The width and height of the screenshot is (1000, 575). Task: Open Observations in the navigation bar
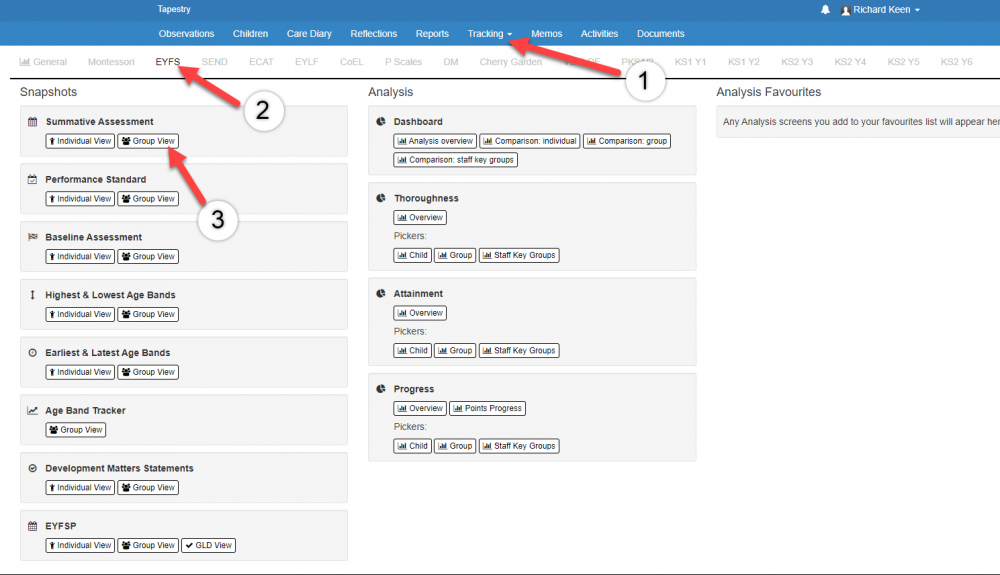click(x=186, y=34)
